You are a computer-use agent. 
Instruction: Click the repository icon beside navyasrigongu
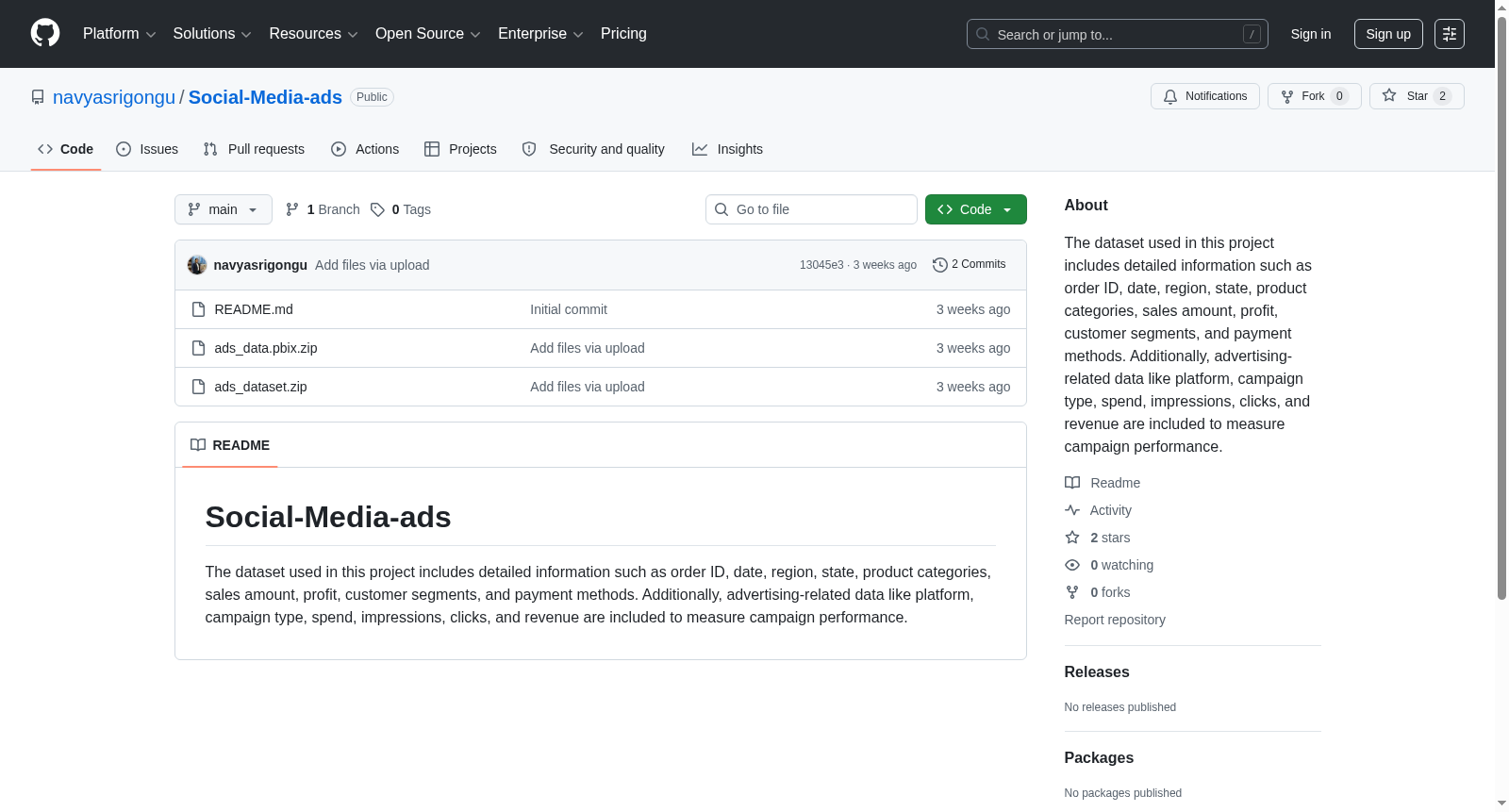38,97
